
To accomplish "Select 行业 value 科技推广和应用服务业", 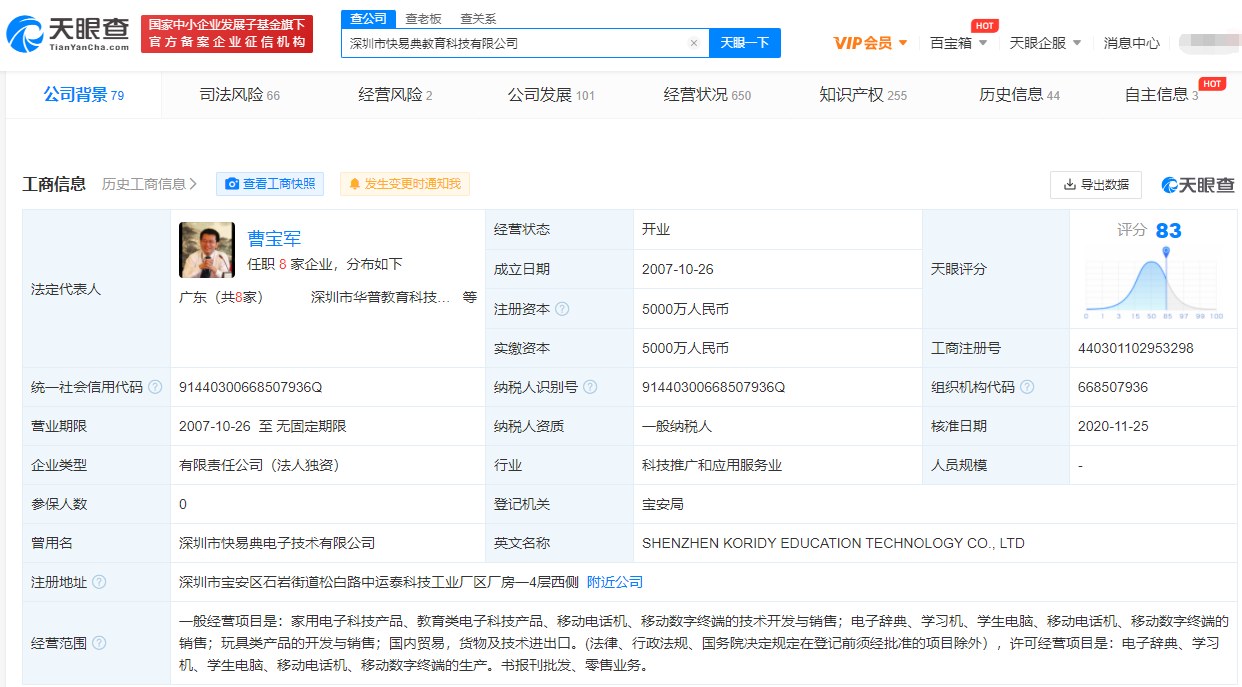I will 712,465.
